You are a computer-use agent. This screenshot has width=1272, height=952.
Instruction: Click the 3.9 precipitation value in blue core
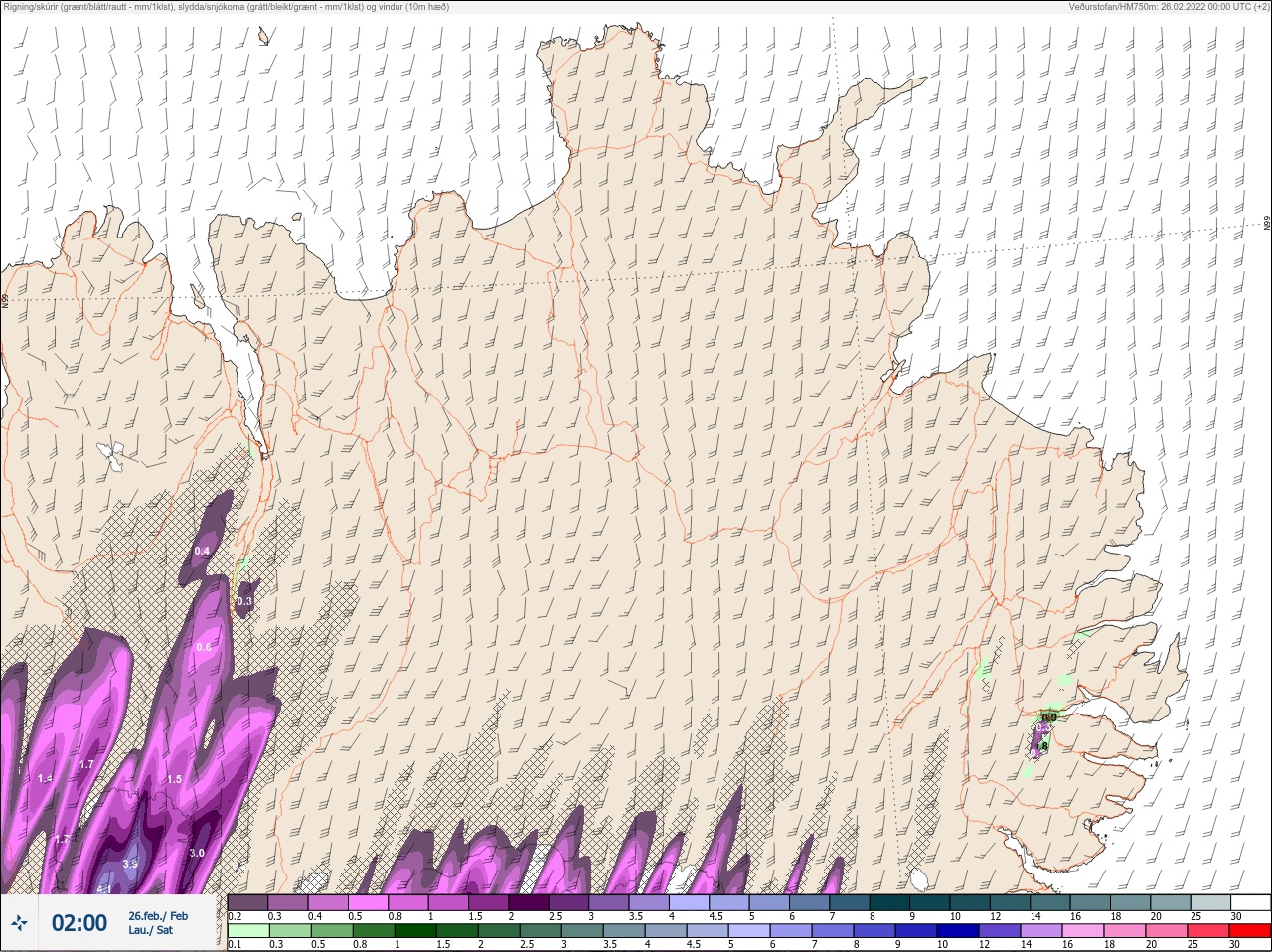tap(130, 865)
